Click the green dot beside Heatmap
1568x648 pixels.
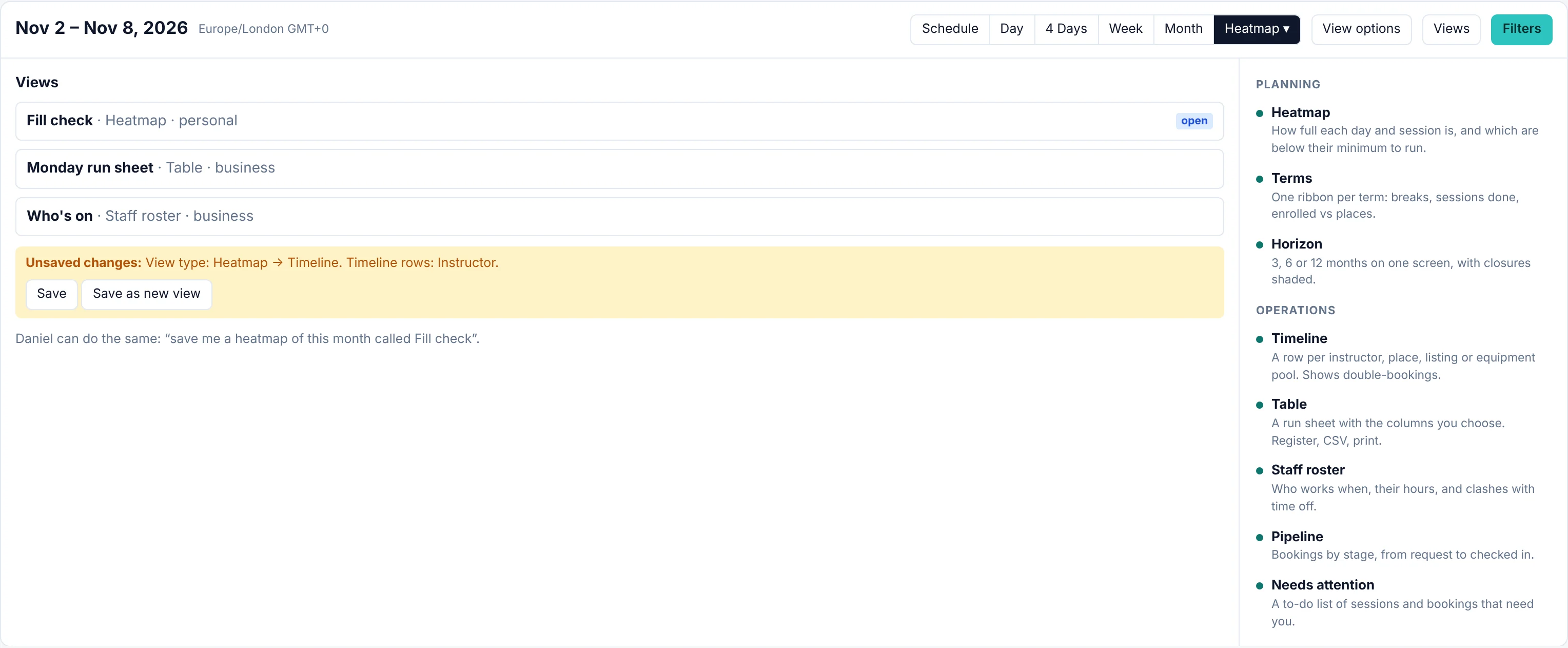[x=1260, y=113]
